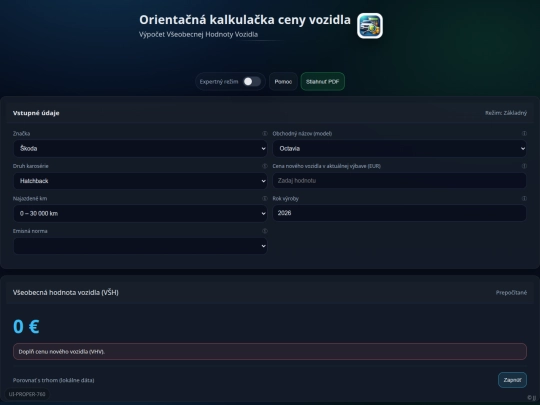Click the Stiahnuť PDF button
Image resolution: width=540 pixels, height=405 pixels.
tap(323, 82)
